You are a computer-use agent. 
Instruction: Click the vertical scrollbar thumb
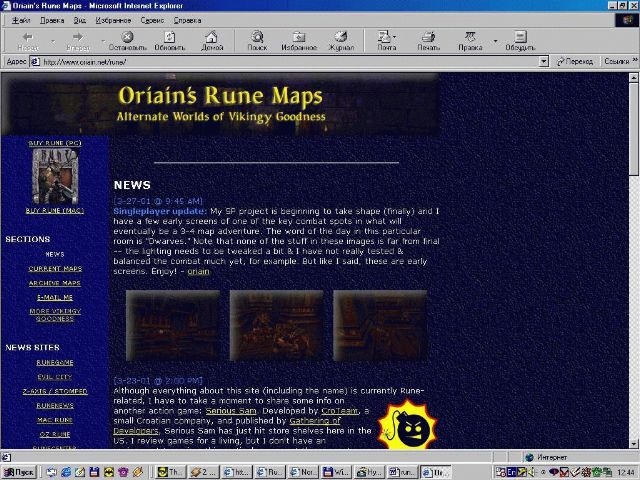(x=633, y=129)
